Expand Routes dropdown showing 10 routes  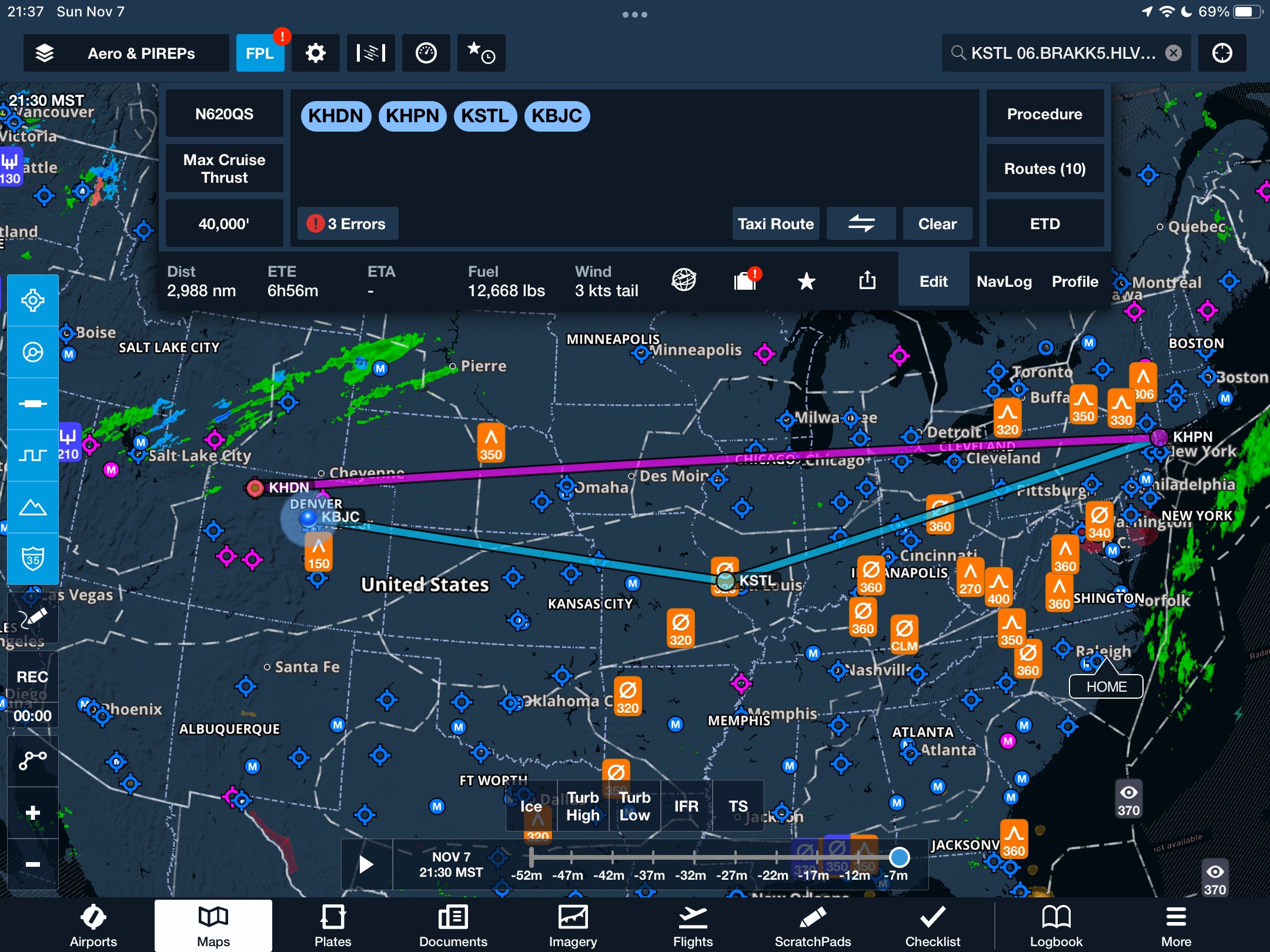[x=1044, y=168]
